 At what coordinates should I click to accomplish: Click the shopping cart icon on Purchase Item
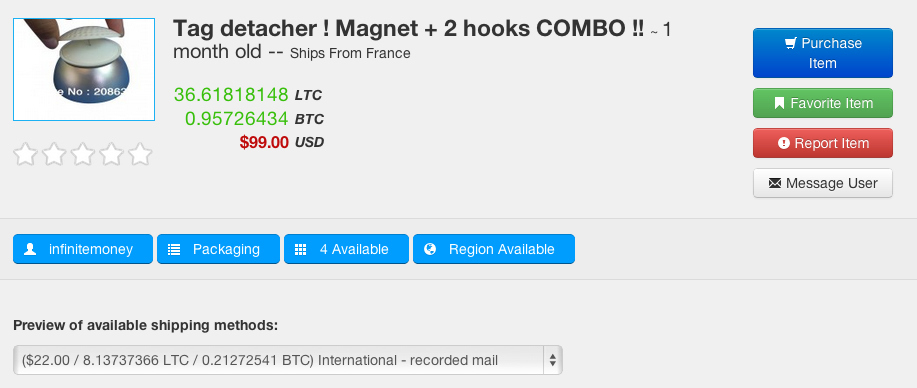791,43
